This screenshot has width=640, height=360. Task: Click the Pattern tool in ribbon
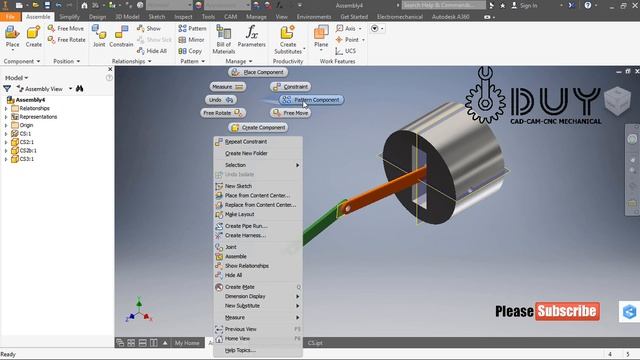192,28
